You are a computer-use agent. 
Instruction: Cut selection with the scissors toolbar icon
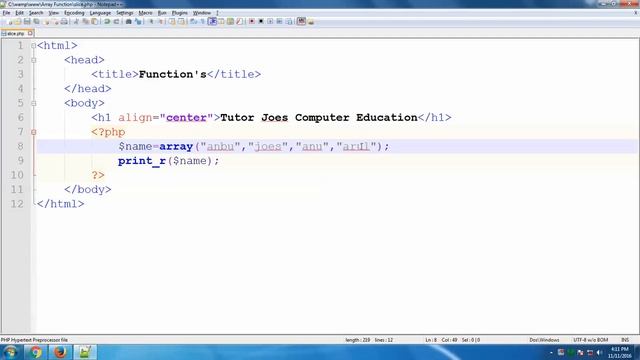tap(76, 21)
